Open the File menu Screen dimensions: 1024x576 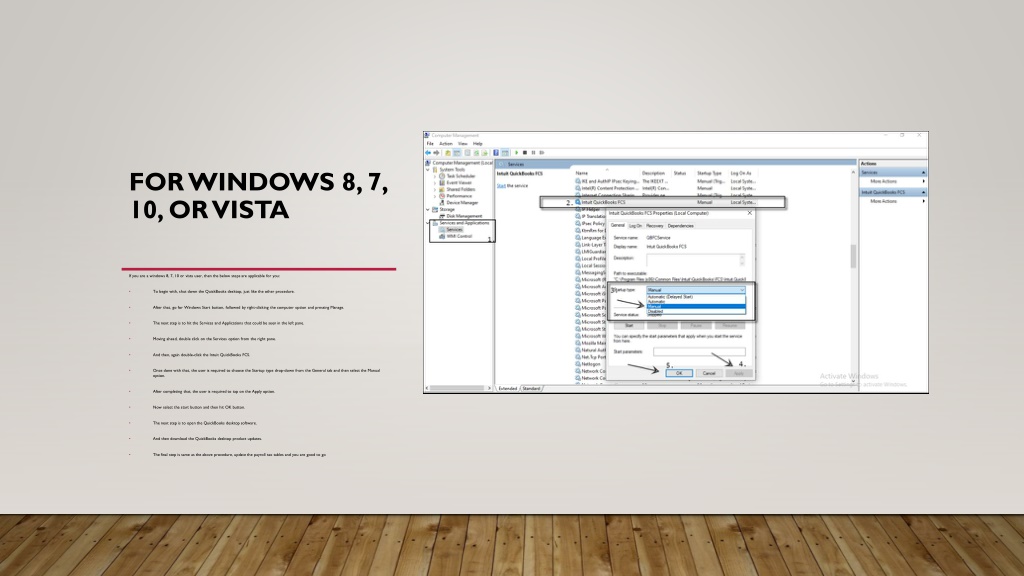430,144
